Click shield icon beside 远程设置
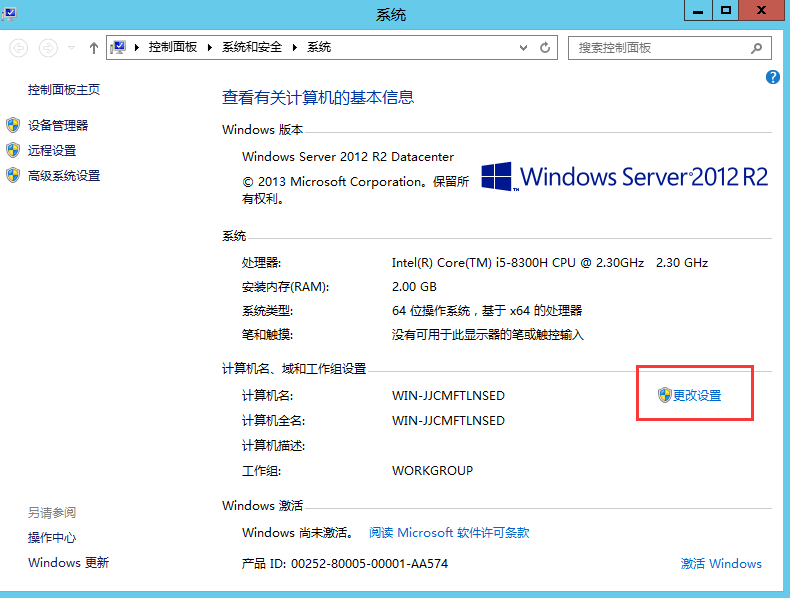This screenshot has height=598, width=790. 13,150
